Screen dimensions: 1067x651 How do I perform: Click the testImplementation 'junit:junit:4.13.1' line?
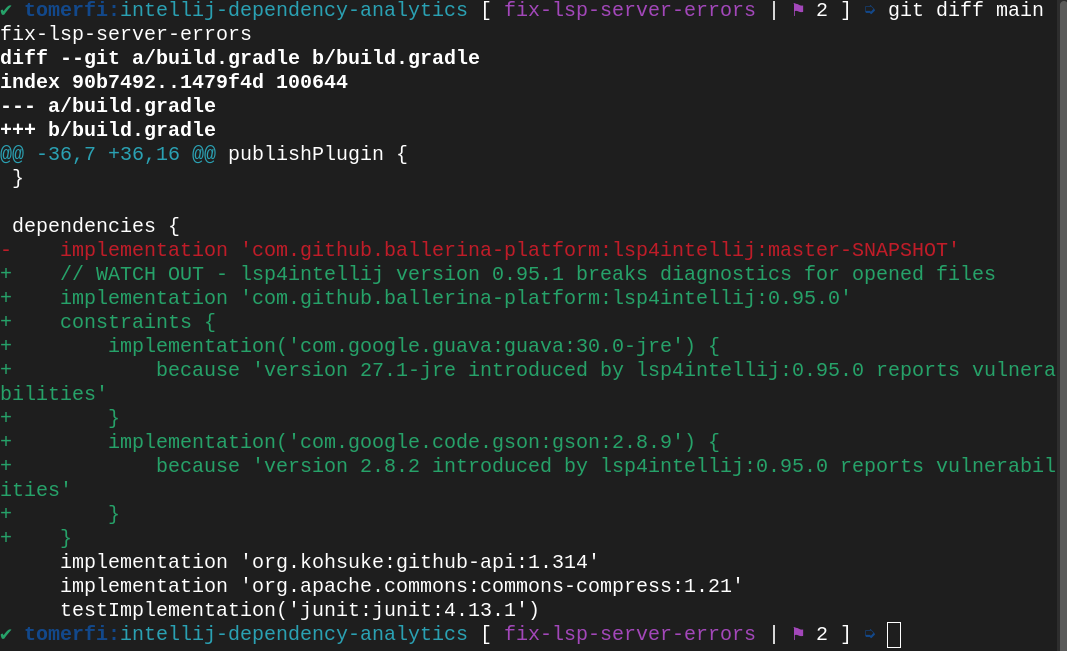pyautogui.click(x=299, y=610)
